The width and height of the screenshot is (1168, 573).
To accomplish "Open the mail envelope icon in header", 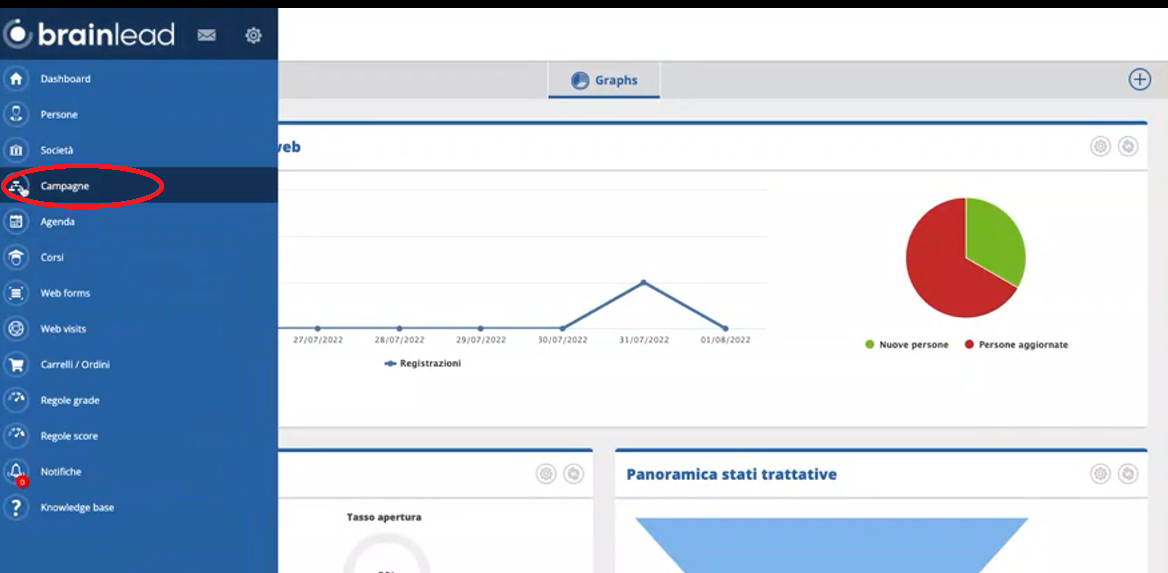I will (206, 35).
